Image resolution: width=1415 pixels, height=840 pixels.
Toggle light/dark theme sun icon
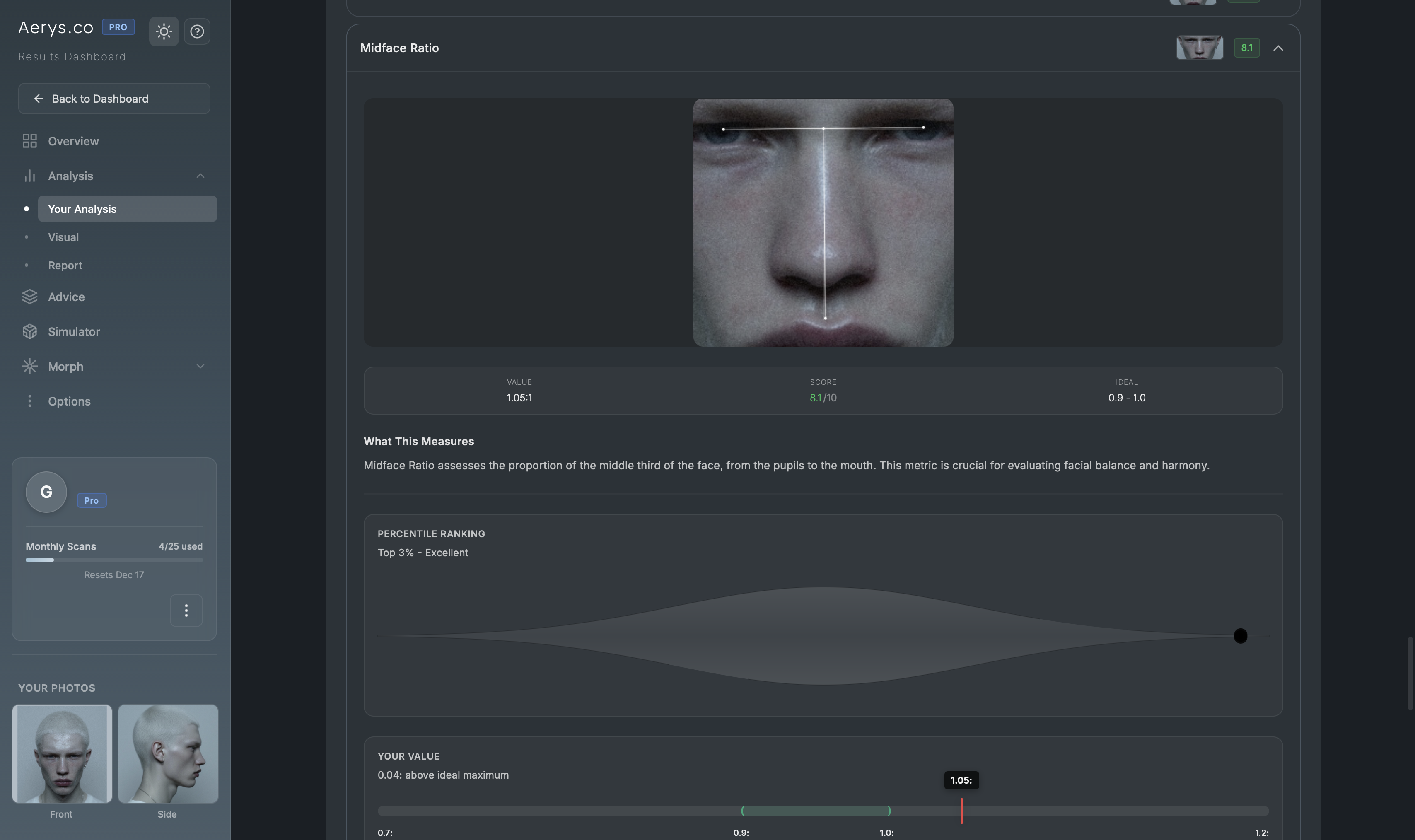[164, 31]
